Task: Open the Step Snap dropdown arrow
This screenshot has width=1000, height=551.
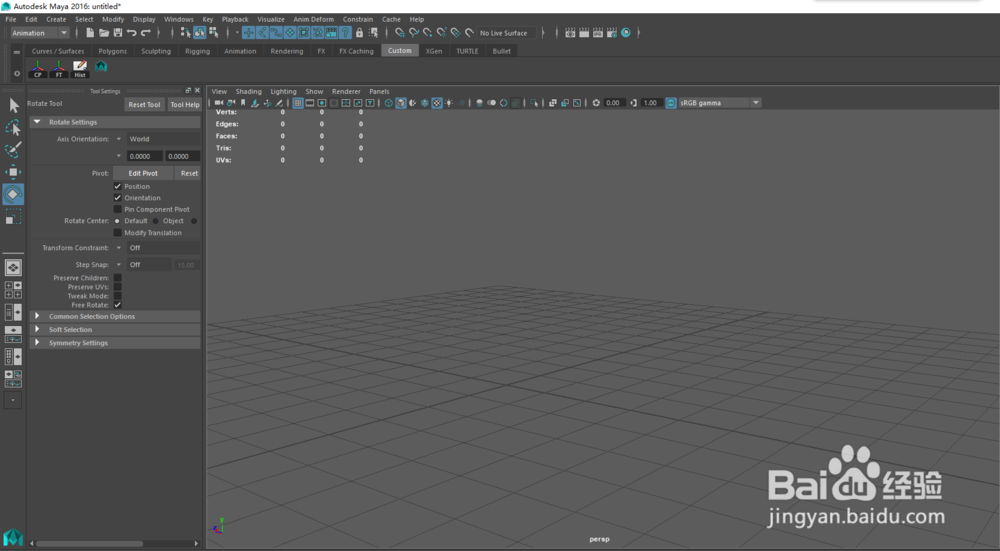Action: (119, 265)
